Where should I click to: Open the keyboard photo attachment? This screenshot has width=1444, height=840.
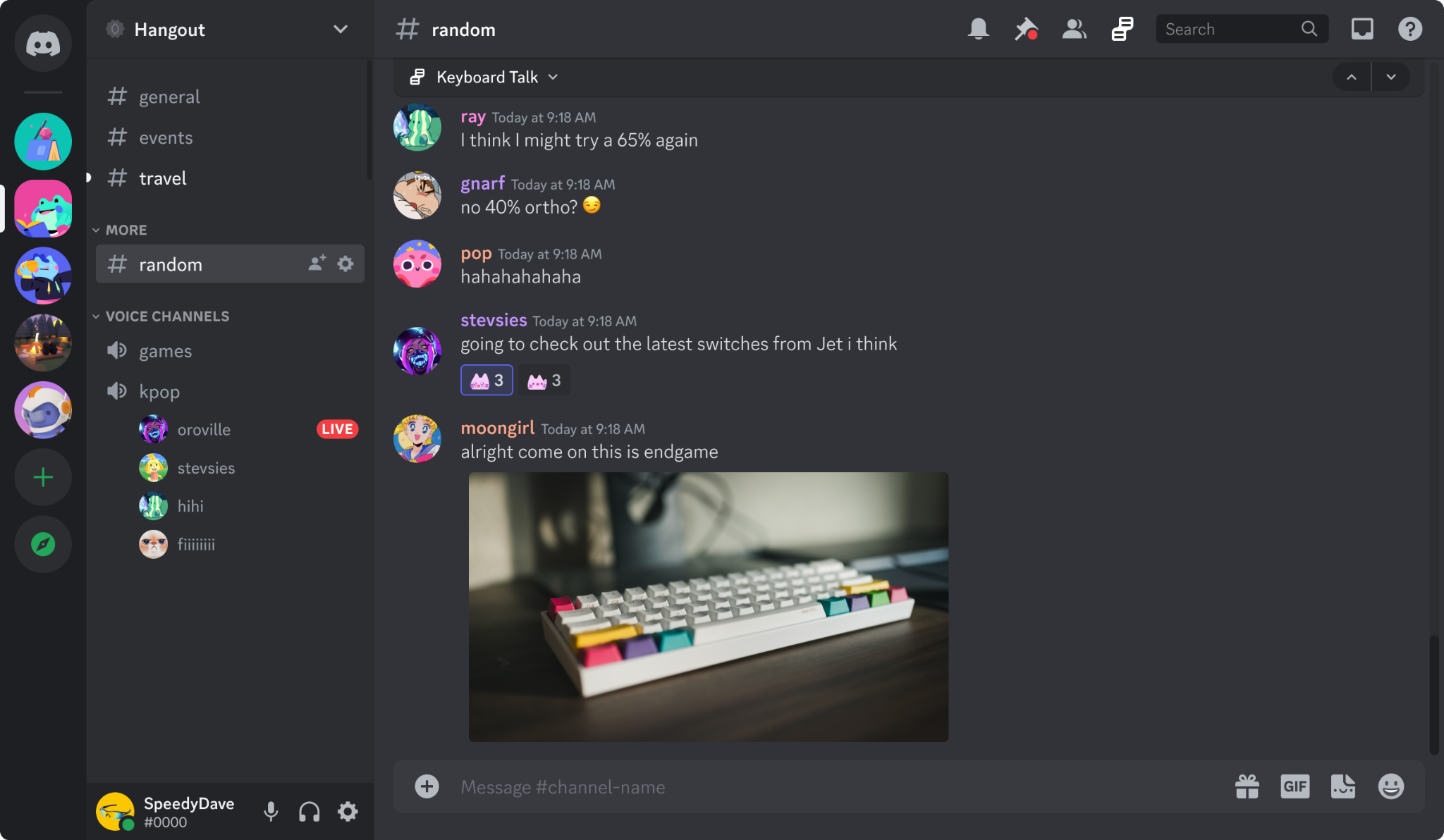click(708, 607)
